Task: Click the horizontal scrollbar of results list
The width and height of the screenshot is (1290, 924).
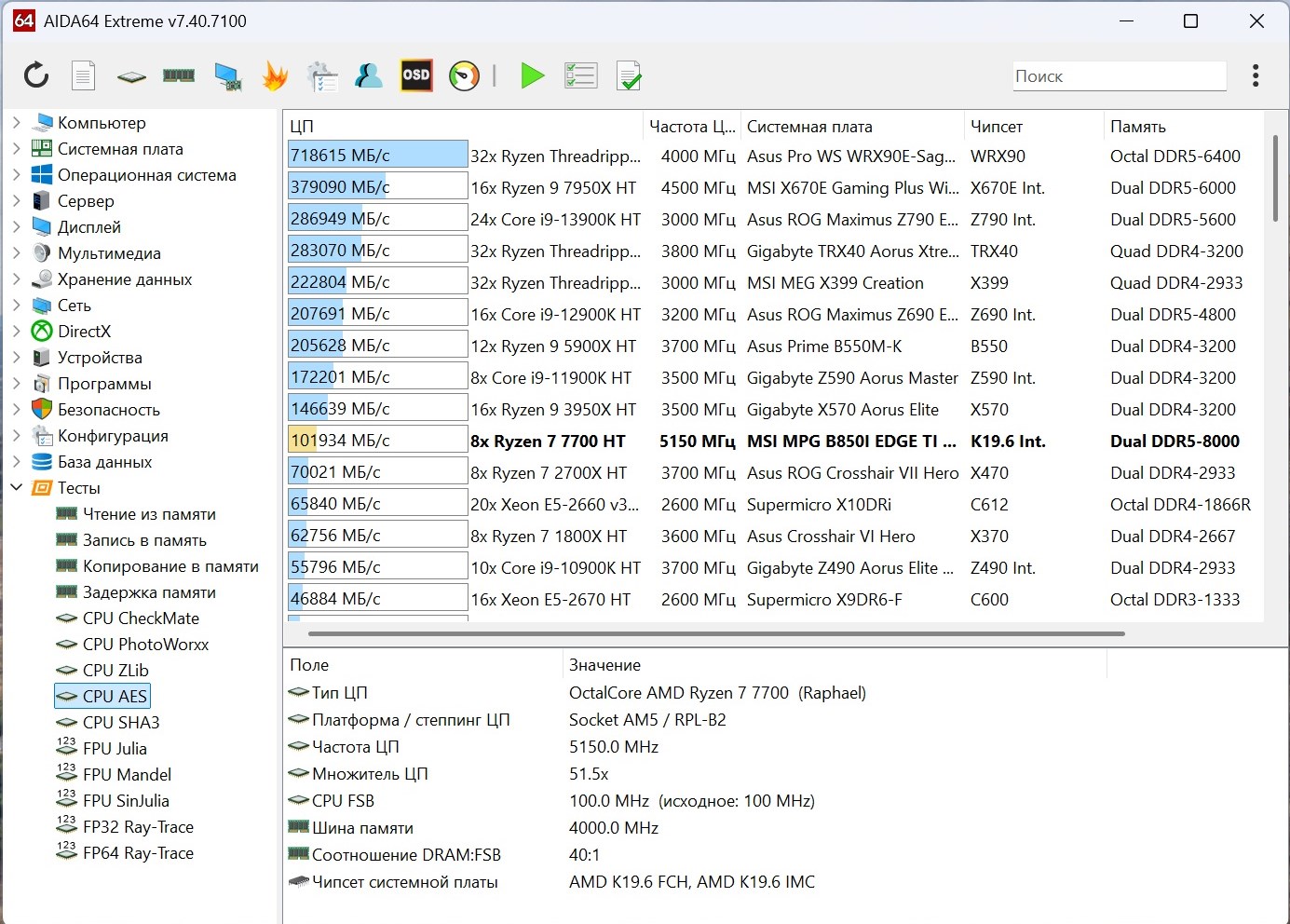Action: point(715,633)
